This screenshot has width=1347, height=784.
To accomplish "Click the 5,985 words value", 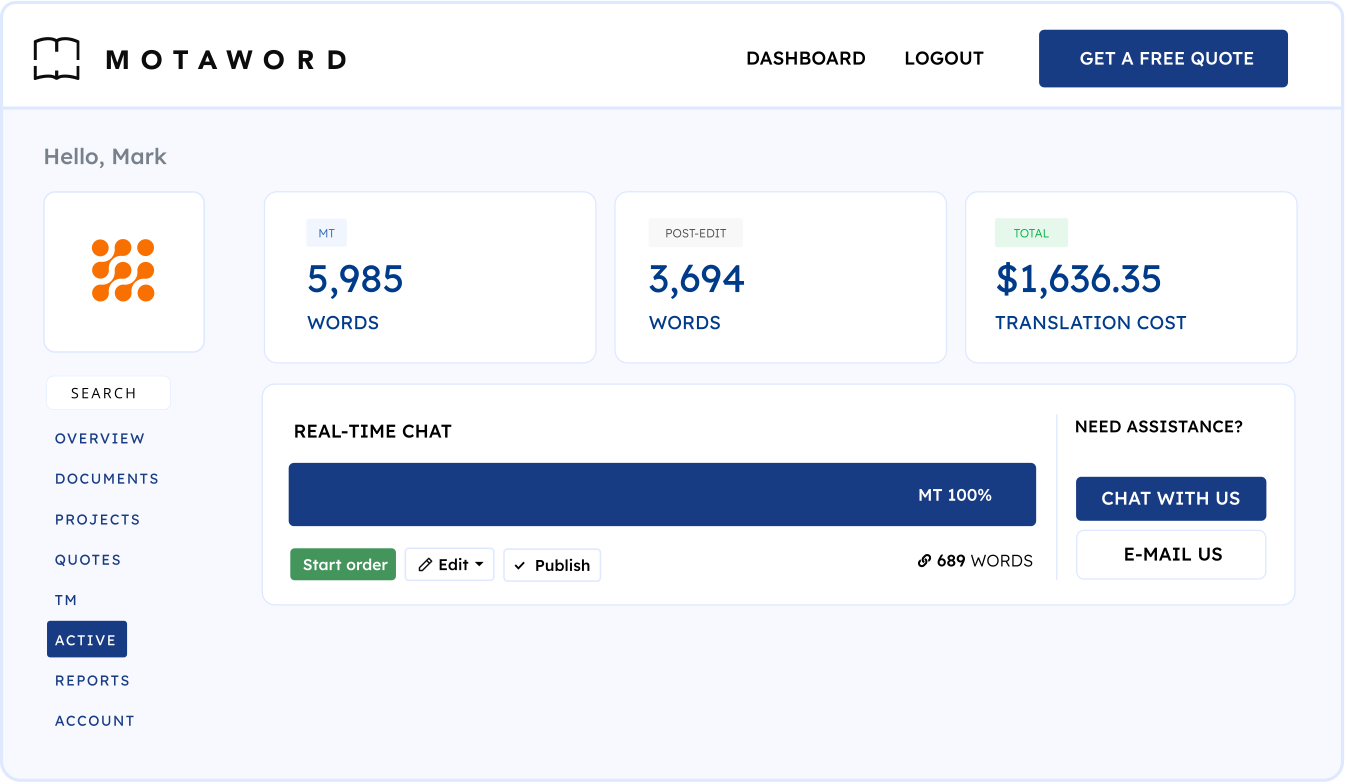I will (x=355, y=279).
